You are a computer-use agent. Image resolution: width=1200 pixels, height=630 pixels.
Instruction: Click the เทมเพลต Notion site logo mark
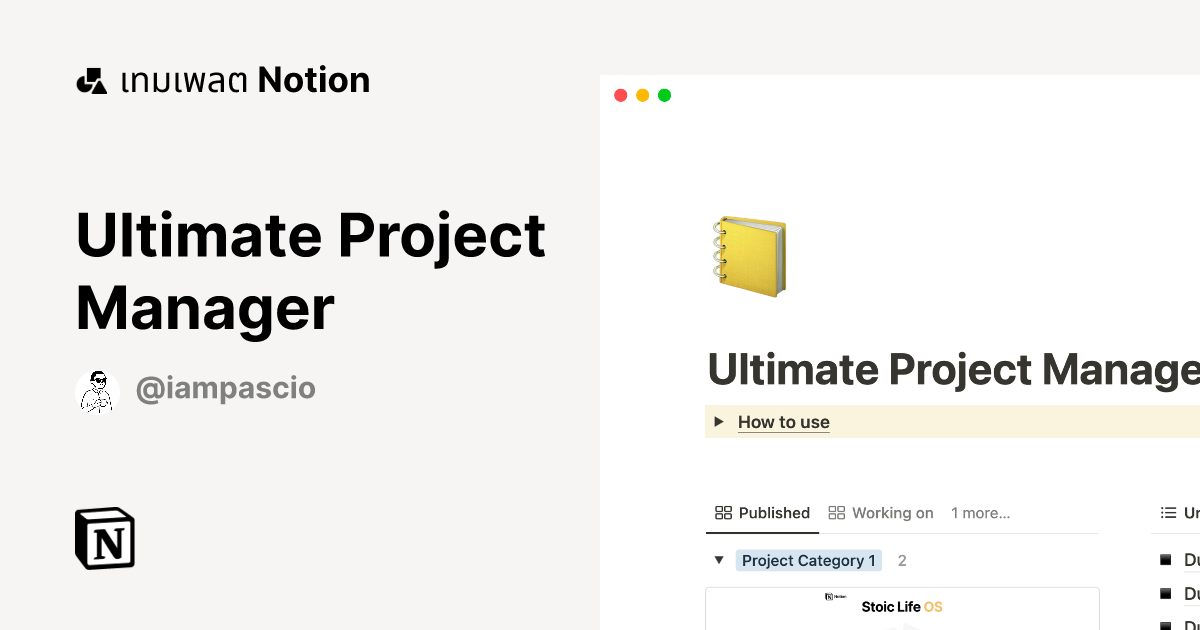[x=91, y=79]
